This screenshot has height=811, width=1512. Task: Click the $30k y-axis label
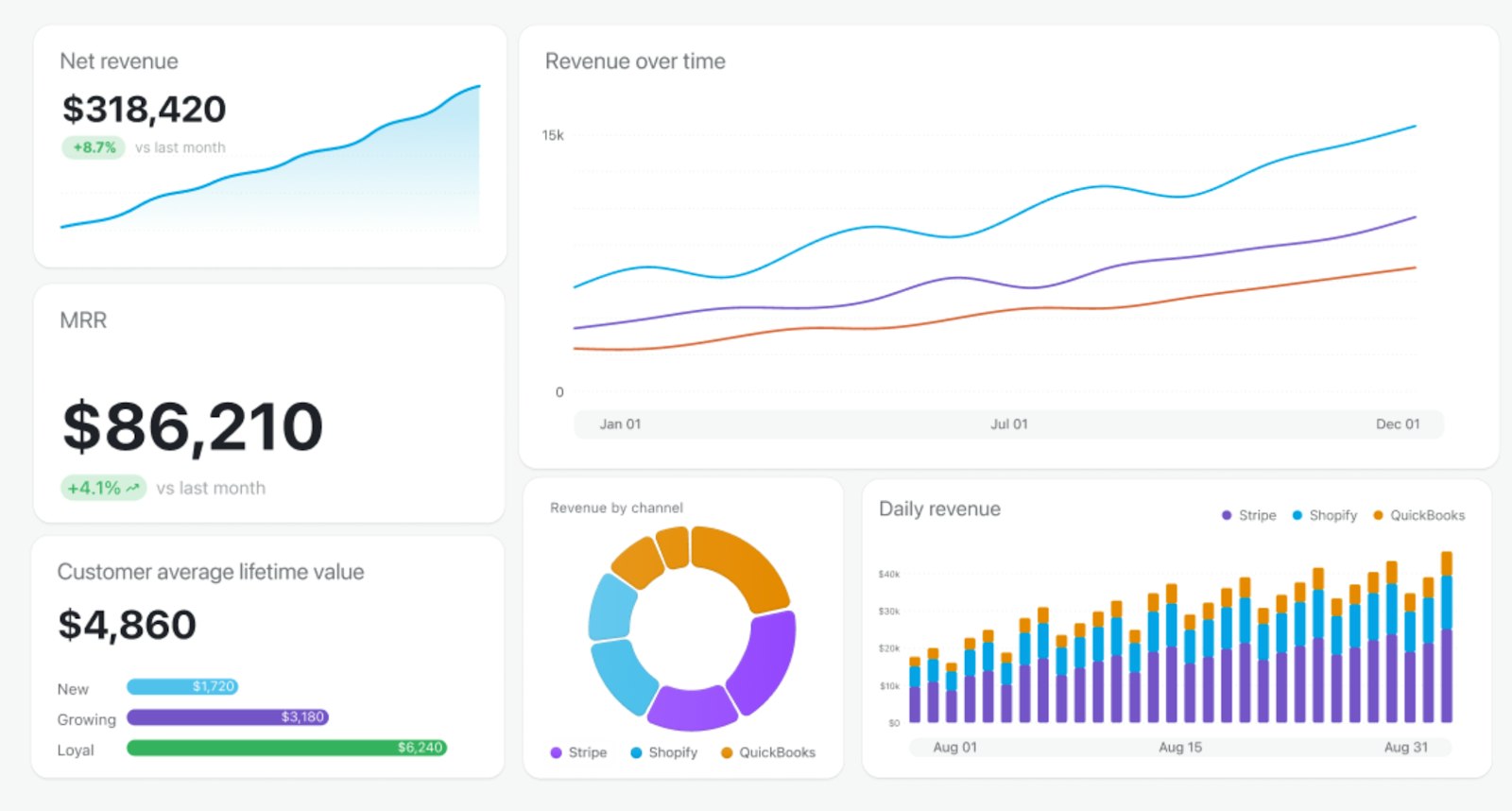(x=888, y=612)
